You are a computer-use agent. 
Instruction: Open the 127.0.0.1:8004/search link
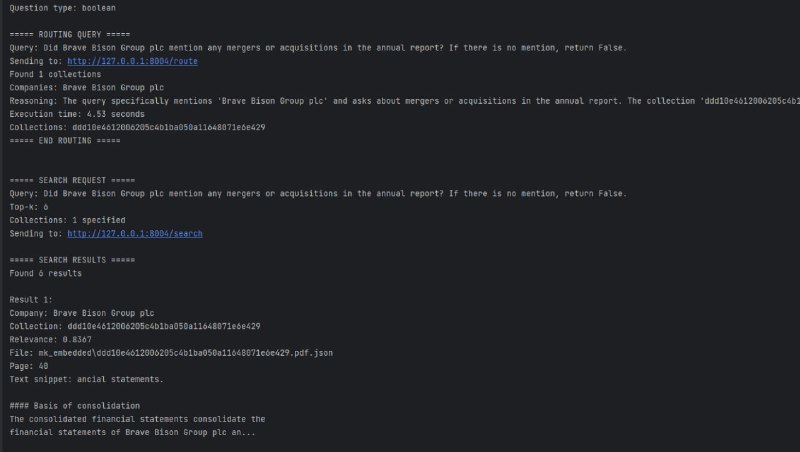tap(135, 234)
